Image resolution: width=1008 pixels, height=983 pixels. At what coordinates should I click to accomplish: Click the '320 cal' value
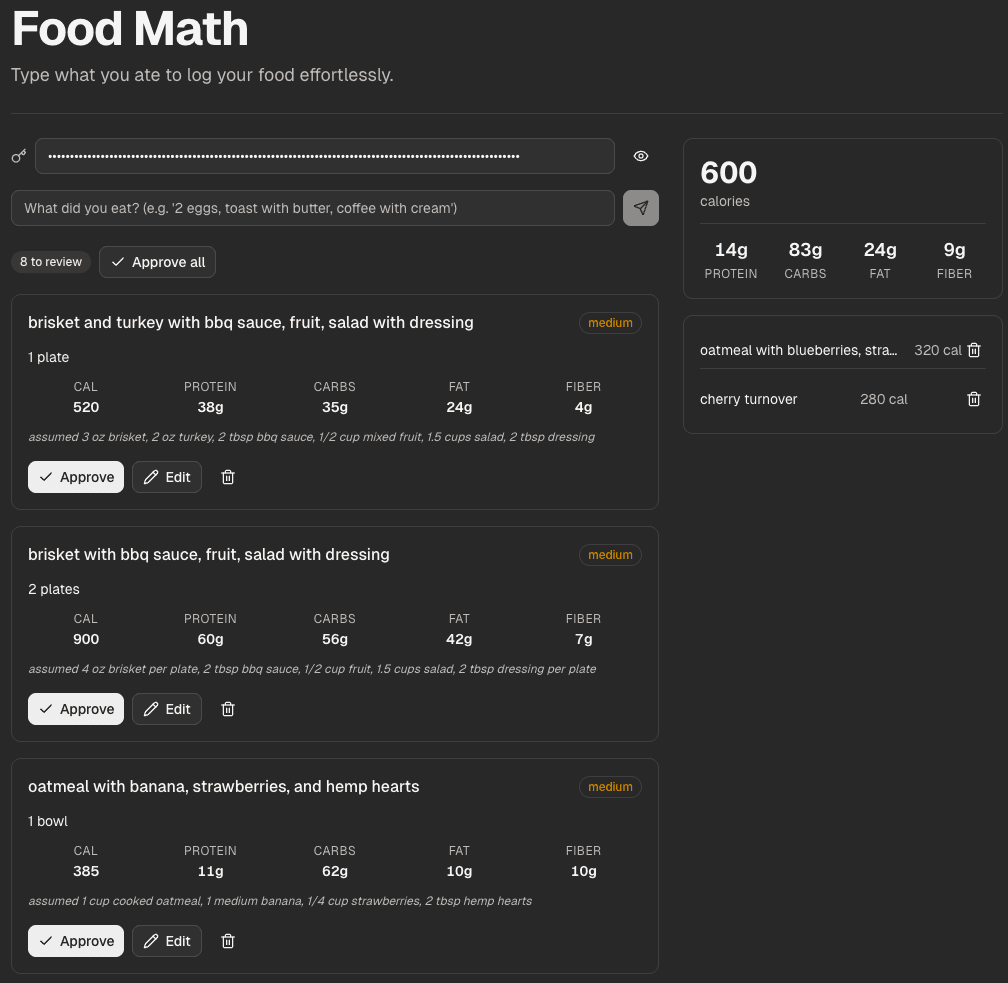point(938,350)
